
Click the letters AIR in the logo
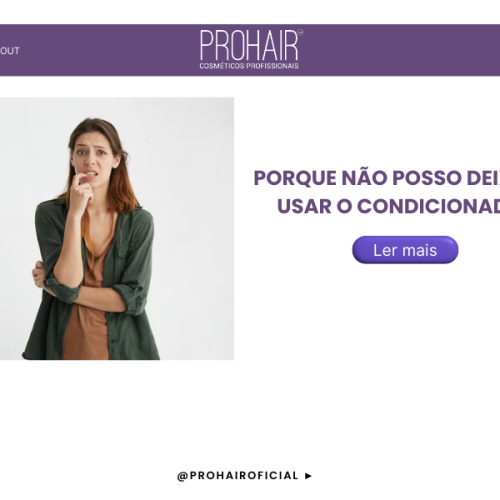point(280,45)
